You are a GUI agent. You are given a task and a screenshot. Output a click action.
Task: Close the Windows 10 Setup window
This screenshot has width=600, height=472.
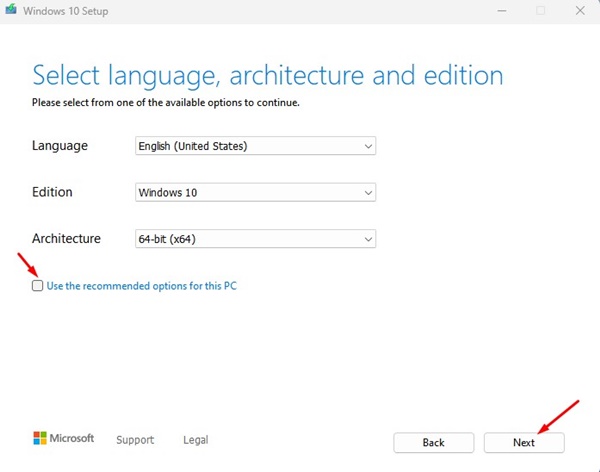click(580, 11)
